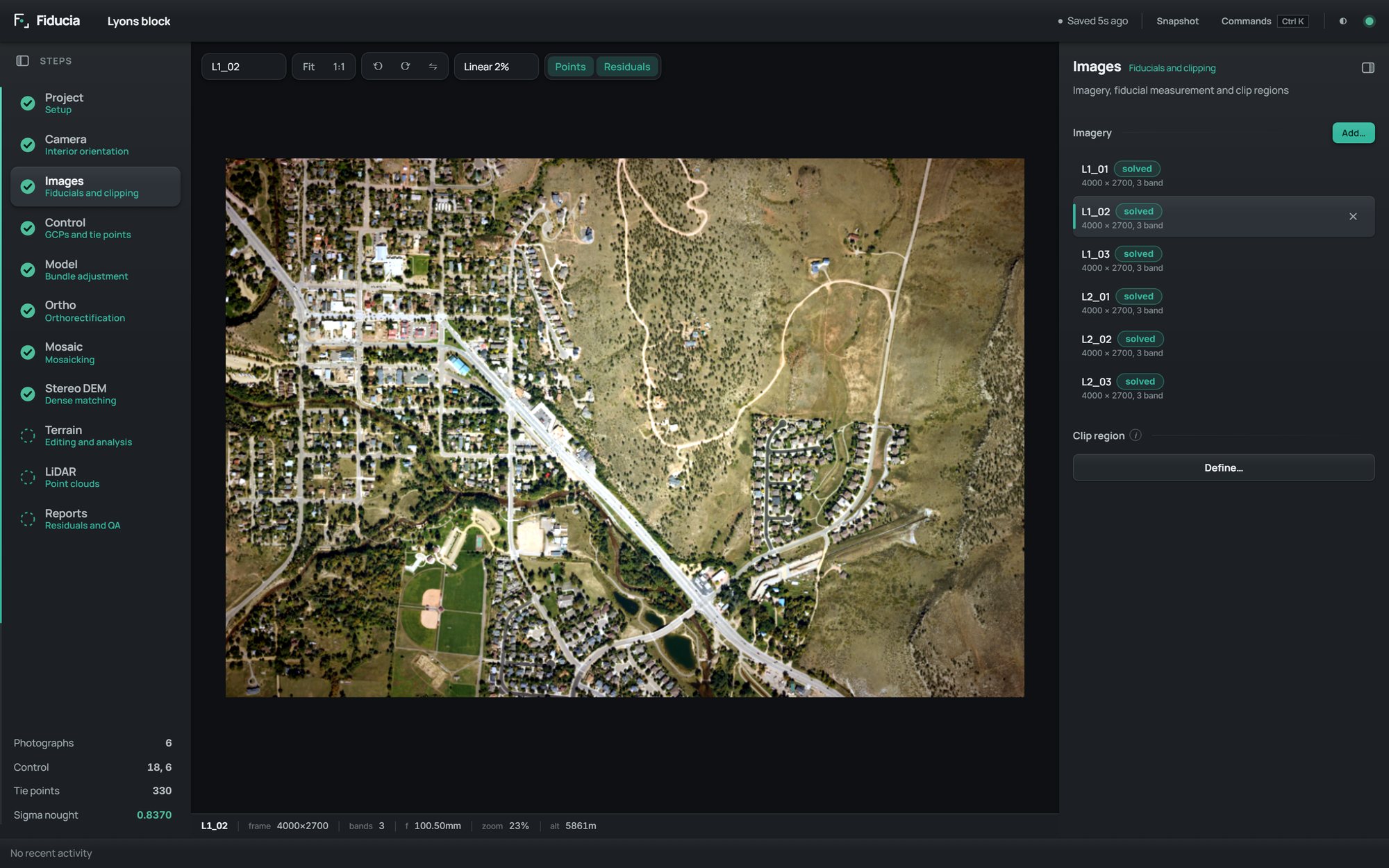The width and height of the screenshot is (1389, 868).
Task: Click the Project step checkmark icon
Action: click(28, 103)
